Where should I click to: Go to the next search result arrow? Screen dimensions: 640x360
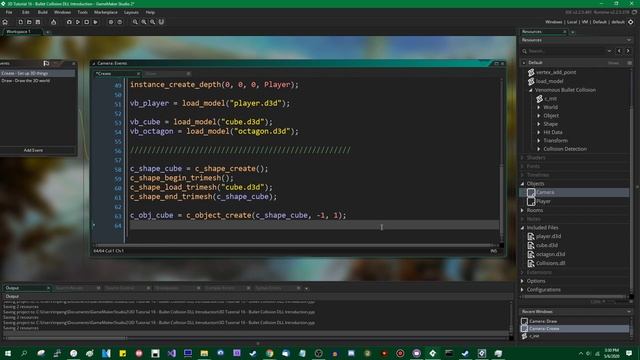628,51
